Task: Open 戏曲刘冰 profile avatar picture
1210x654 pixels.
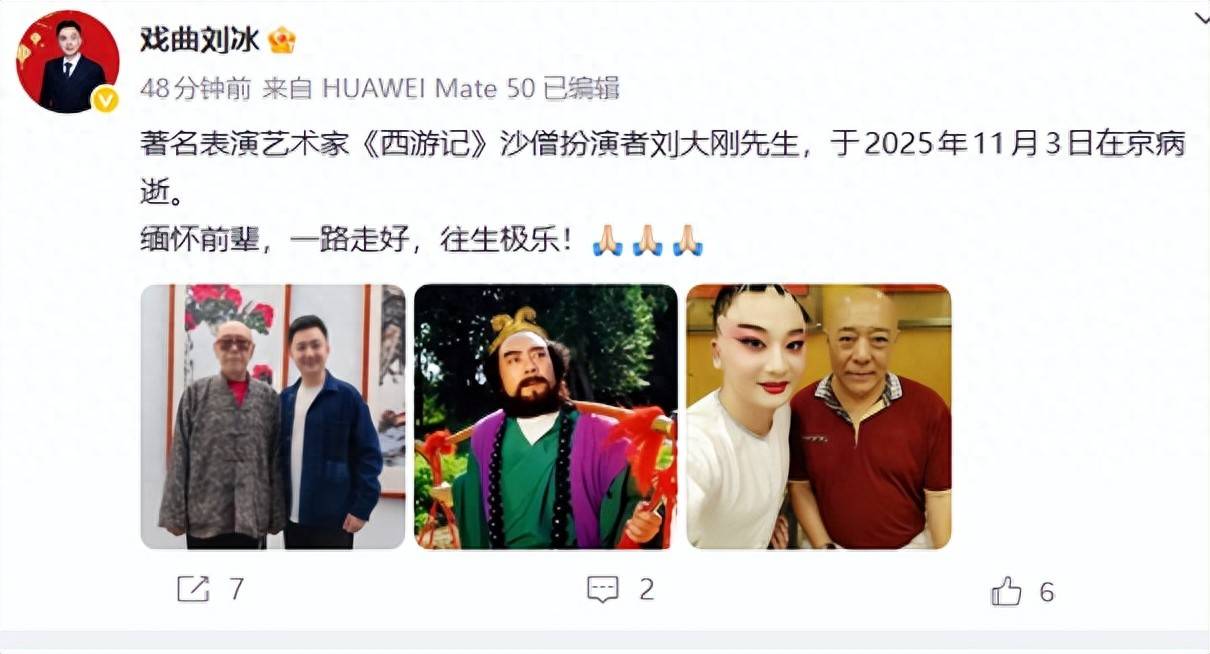Action: [x=68, y=62]
